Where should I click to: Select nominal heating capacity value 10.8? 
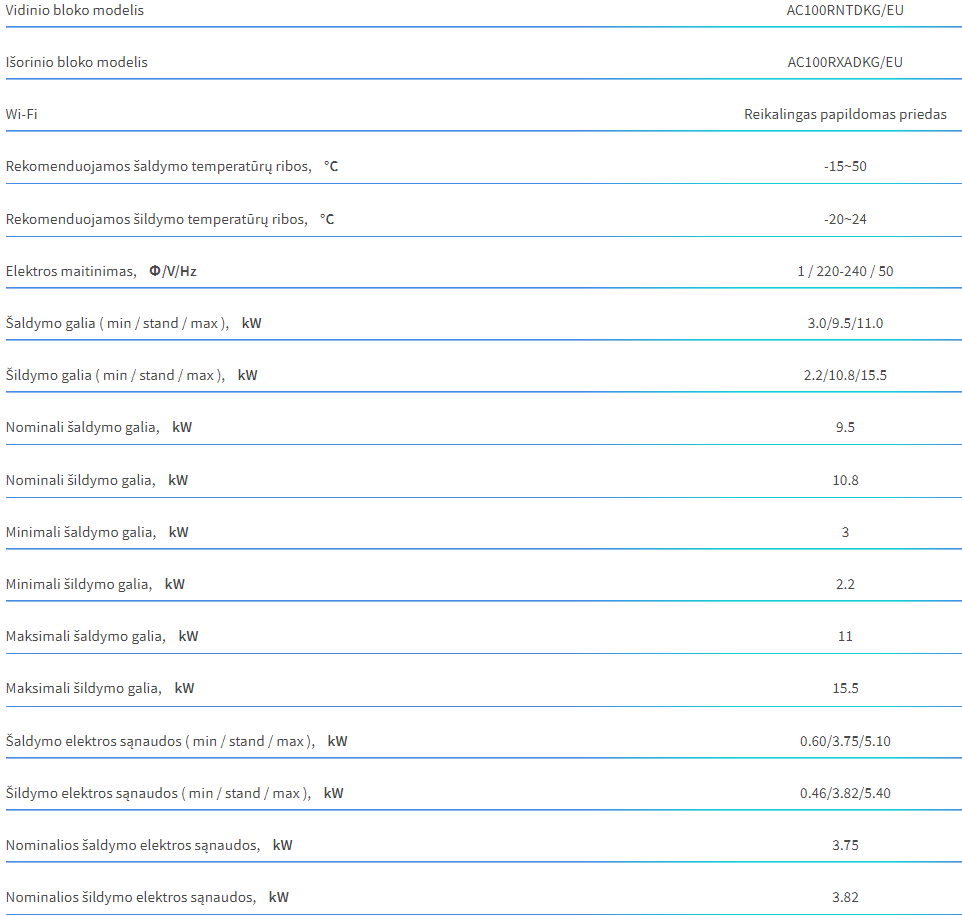845,481
